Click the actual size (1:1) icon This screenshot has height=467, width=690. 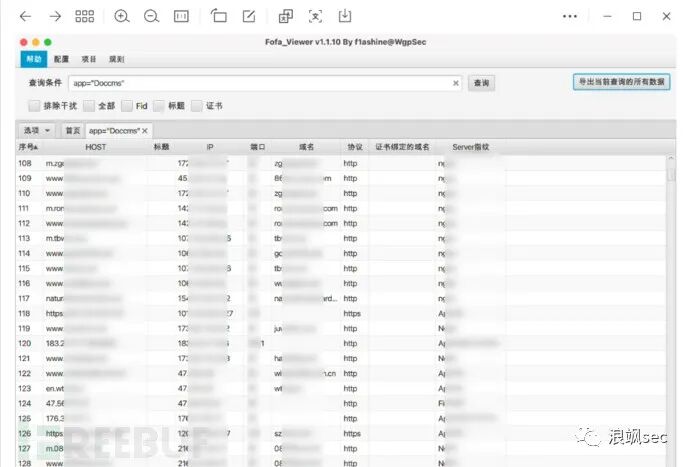coord(181,16)
